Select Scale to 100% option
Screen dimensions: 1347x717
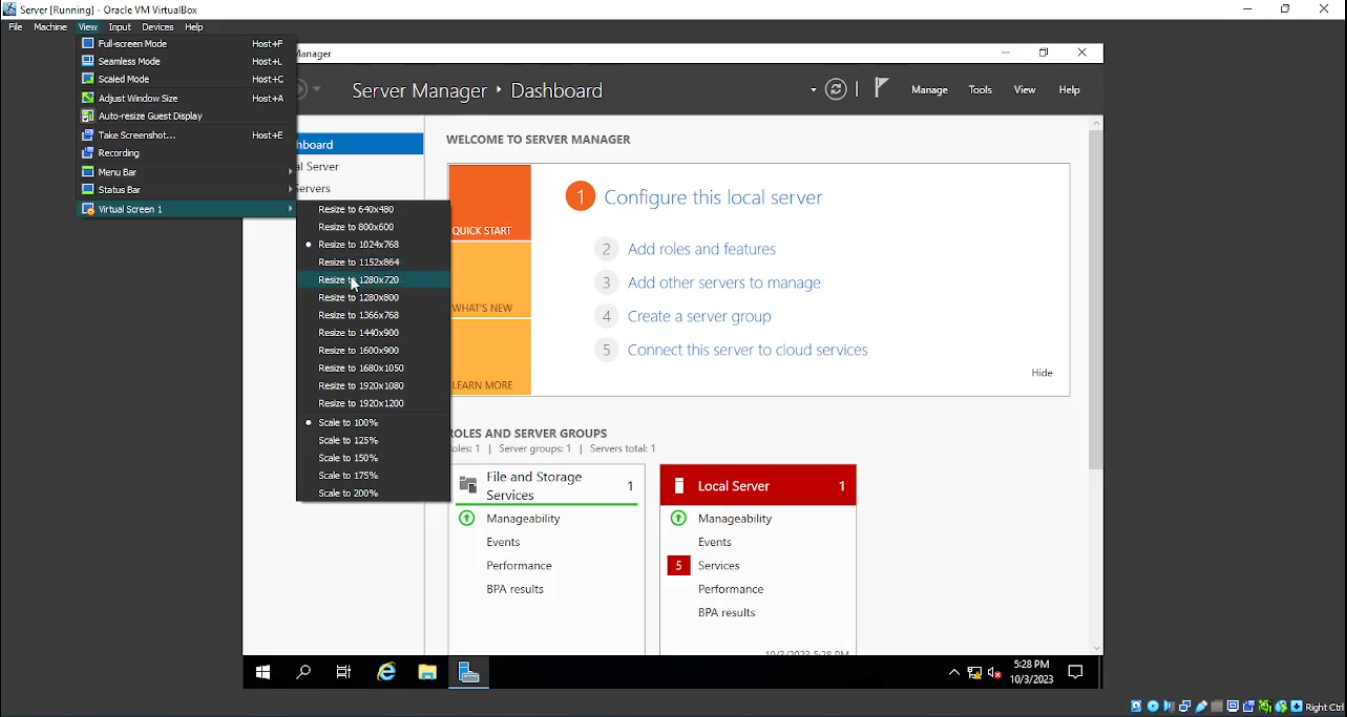pyautogui.click(x=348, y=423)
